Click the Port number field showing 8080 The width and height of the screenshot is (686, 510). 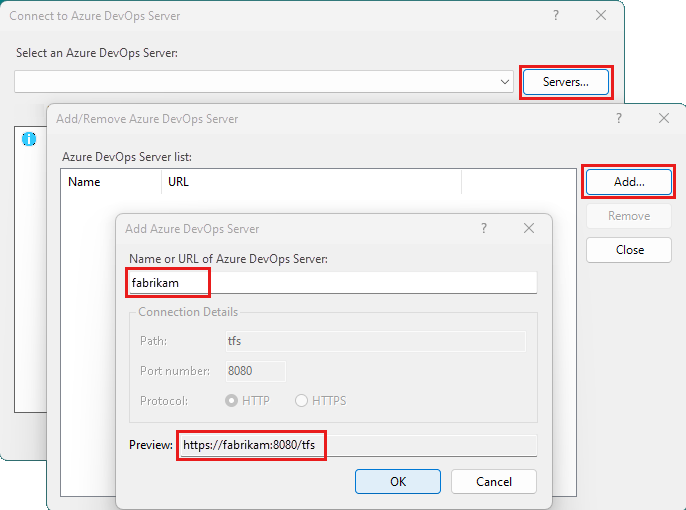[x=256, y=371]
